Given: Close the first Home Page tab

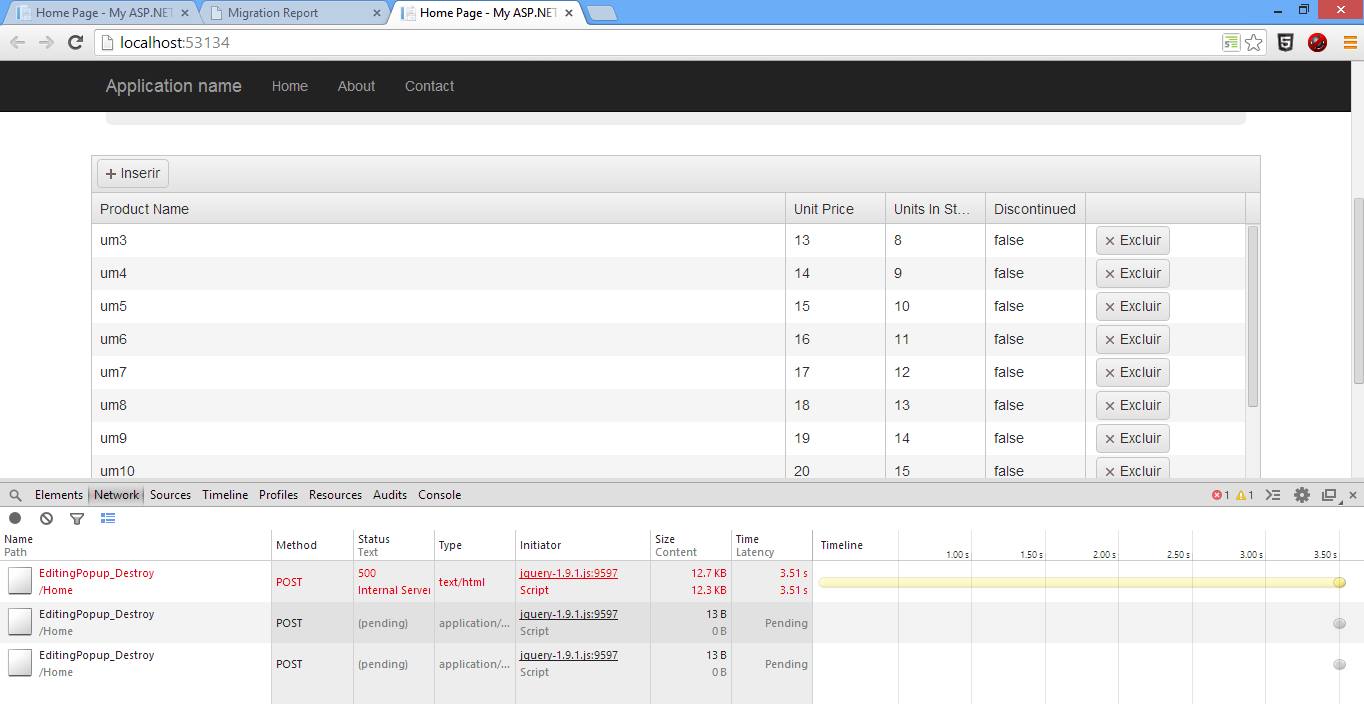Looking at the screenshot, I should 185,13.
